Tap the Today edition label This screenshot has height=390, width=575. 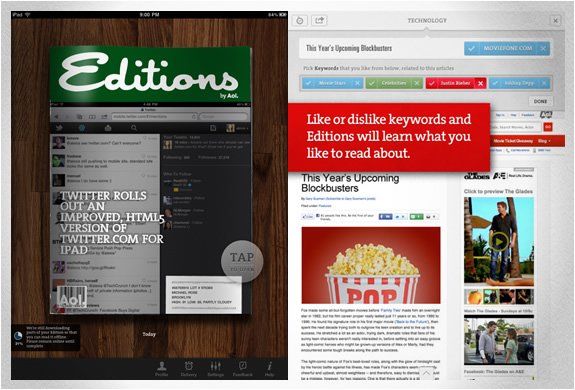(149, 334)
